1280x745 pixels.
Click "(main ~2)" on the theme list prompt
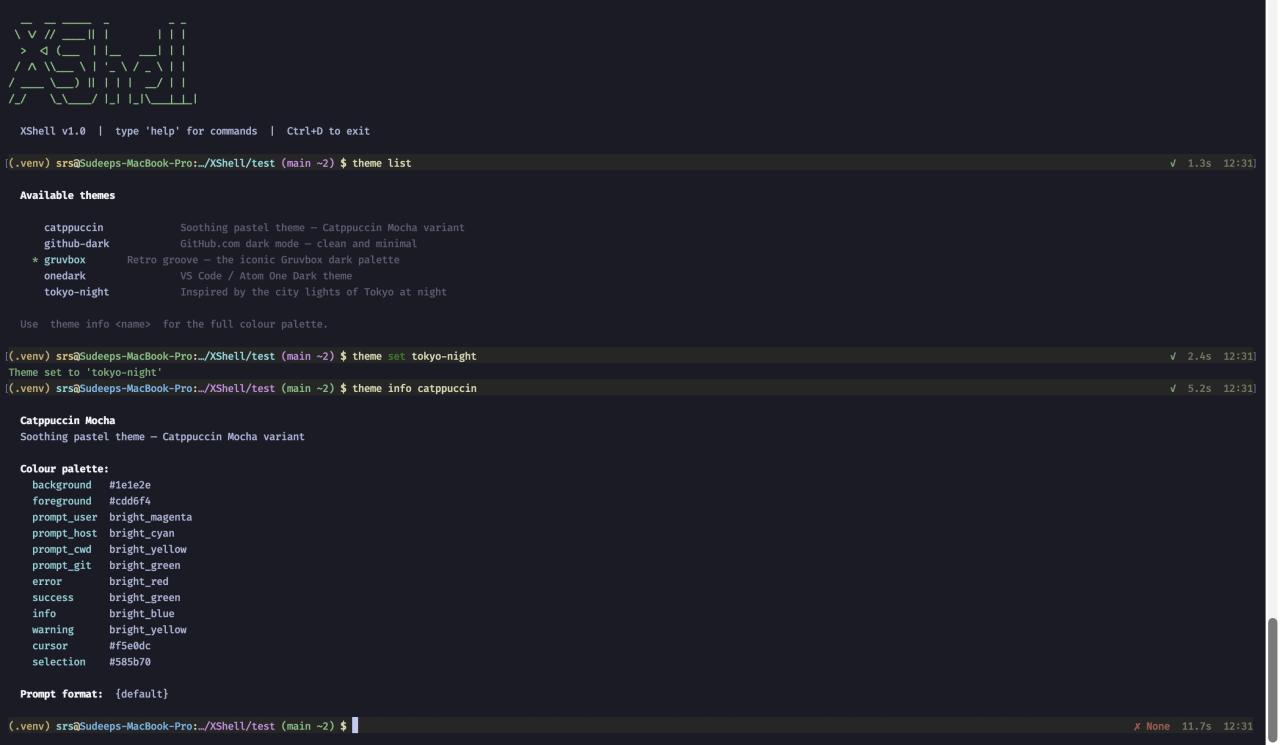point(307,163)
